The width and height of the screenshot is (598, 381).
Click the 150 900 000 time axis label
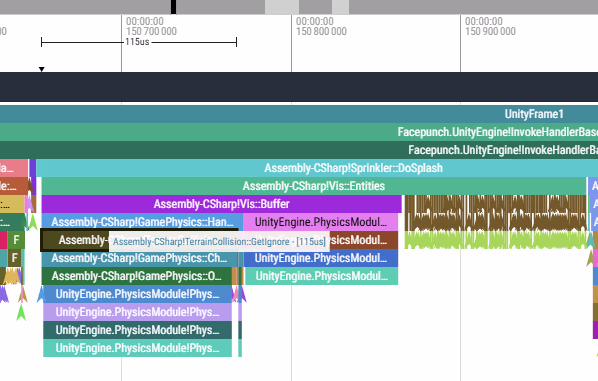[x=490, y=26]
